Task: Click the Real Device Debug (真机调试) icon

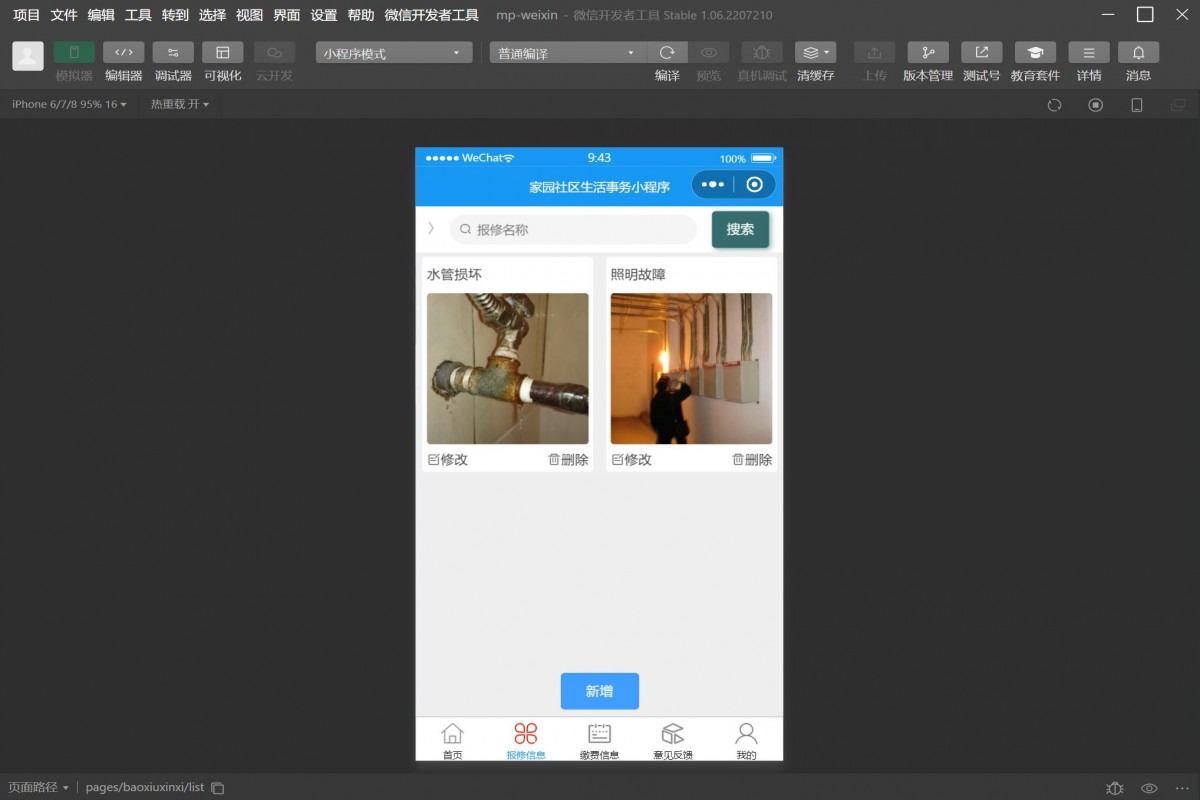Action: click(x=761, y=53)
